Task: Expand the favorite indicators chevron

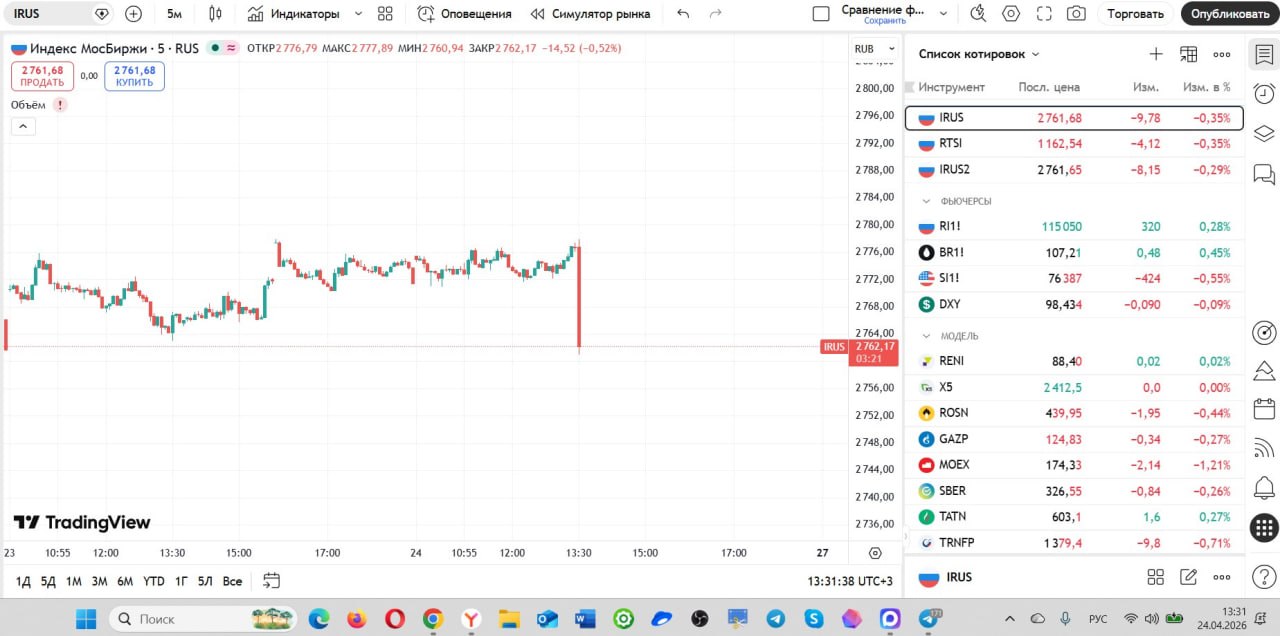Action: point(359,14)
